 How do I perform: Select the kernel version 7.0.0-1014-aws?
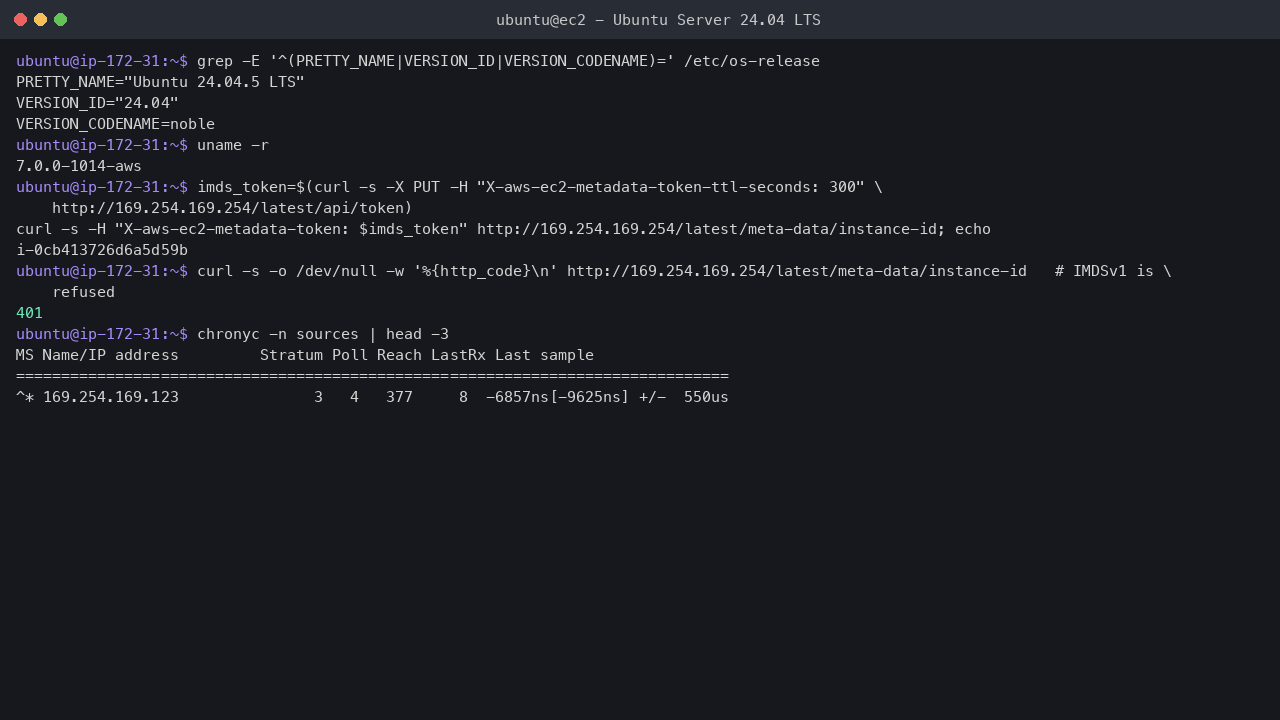point(79,166)
